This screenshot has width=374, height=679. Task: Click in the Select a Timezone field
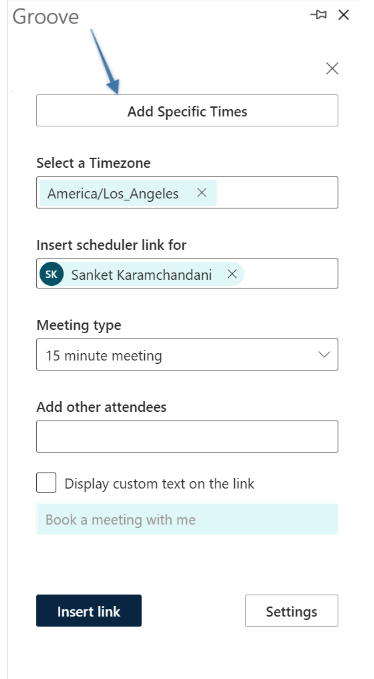277,193
